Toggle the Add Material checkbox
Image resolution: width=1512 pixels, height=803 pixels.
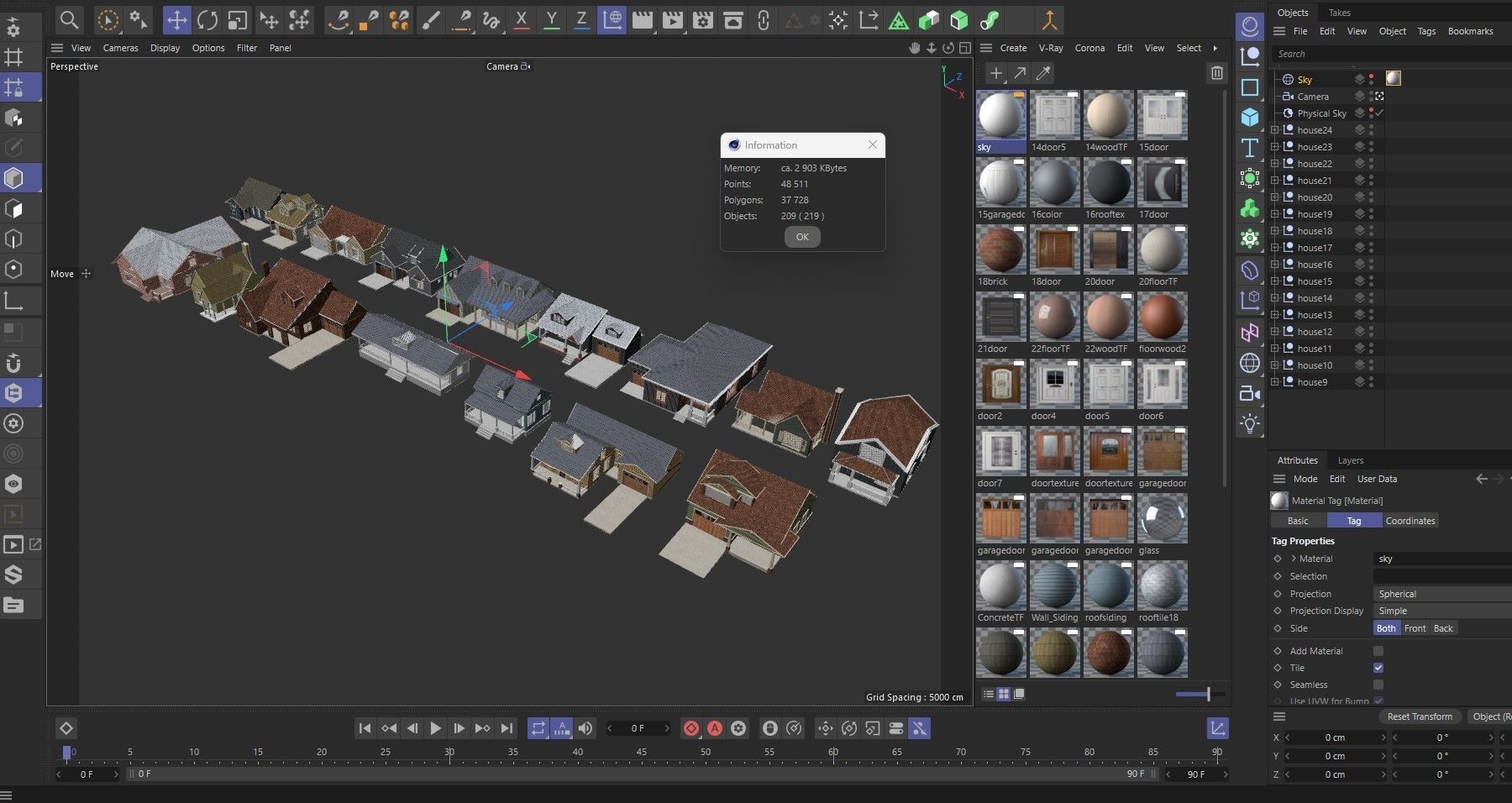click(x=1378, y=651)
